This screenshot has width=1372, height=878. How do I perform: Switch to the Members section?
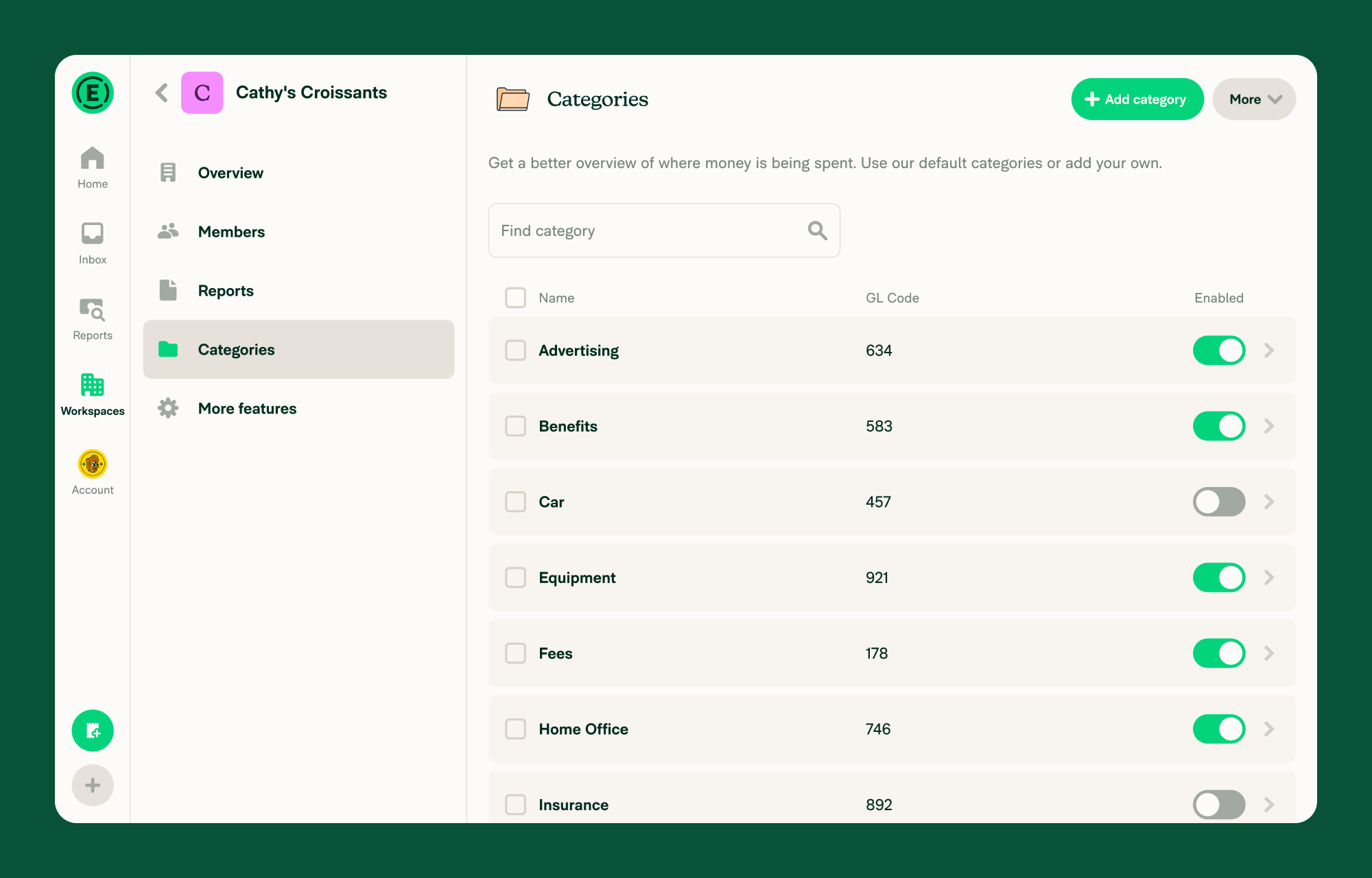pos(231,231)
